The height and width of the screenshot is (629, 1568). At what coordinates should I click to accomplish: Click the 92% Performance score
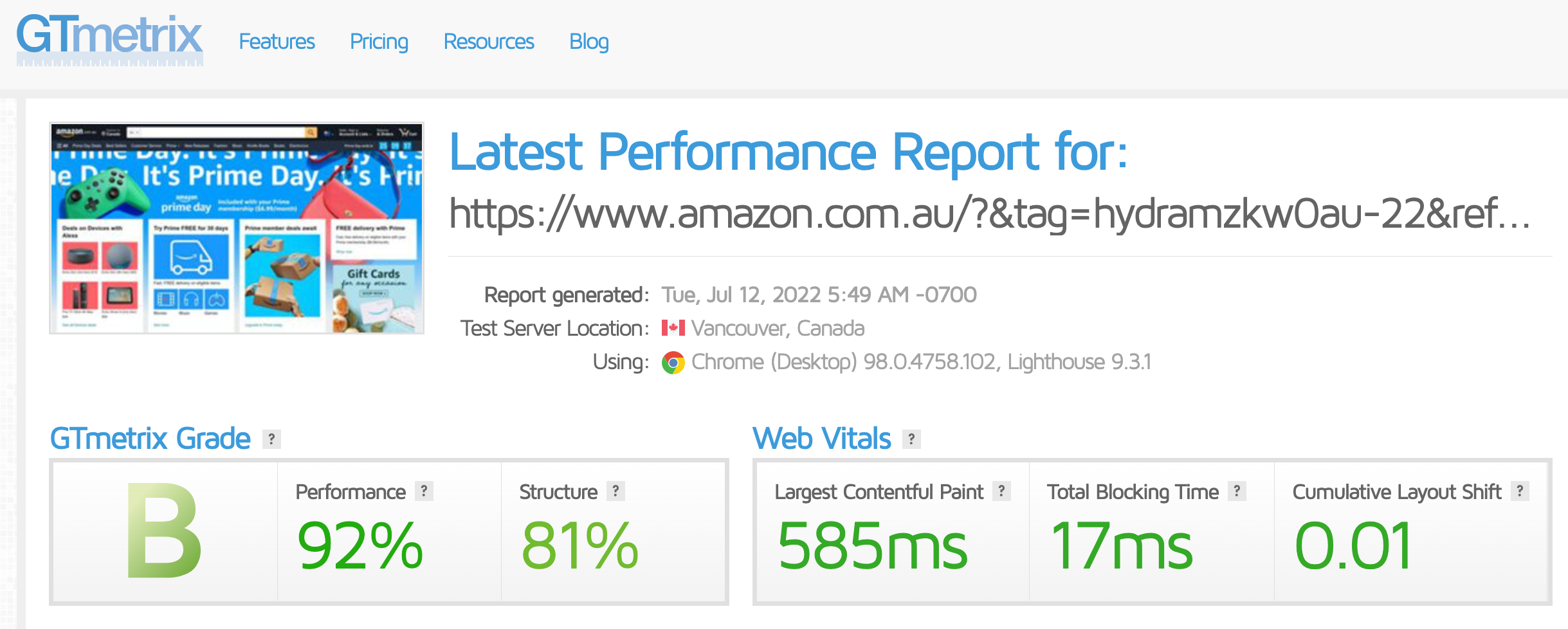tap(360, 546)
